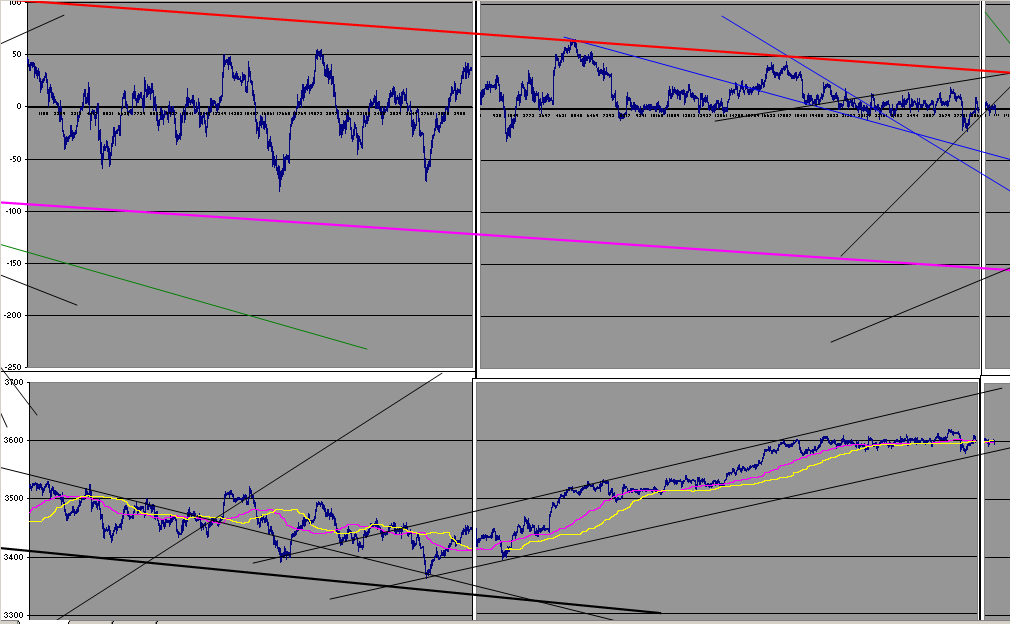1010x624 pixels.
Task: Click the 3500 label on lower y-axis
Action: click(x=14, y=498)
